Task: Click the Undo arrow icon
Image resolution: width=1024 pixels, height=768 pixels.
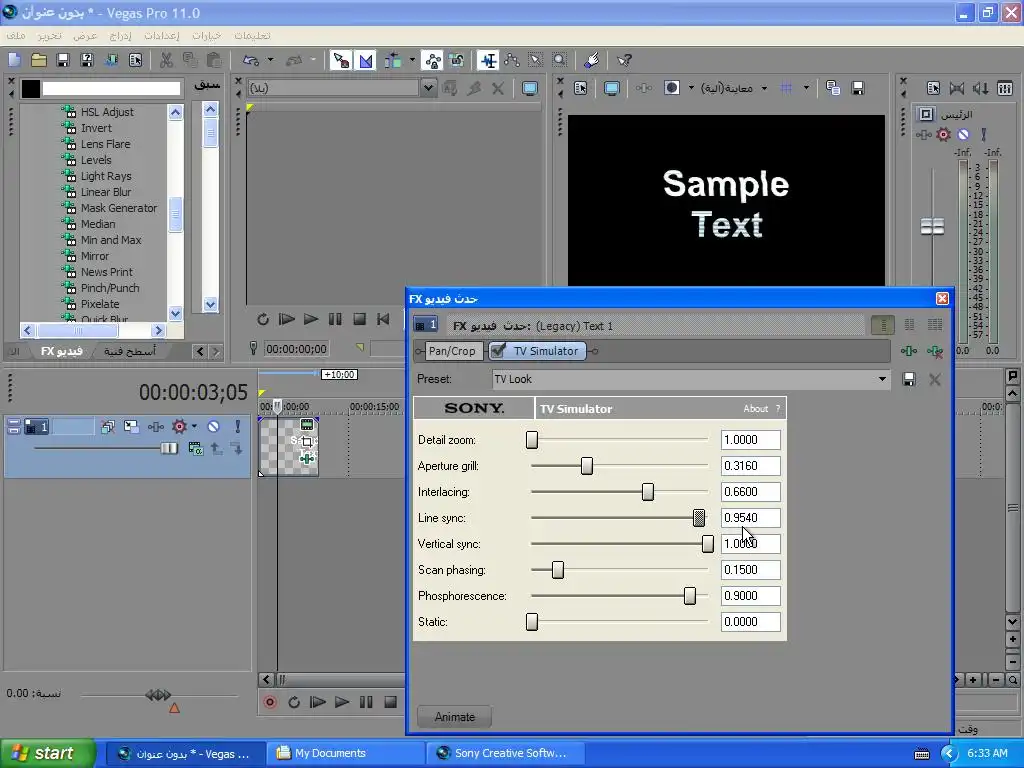Action: pyautogui.click(x=251, y=61)
